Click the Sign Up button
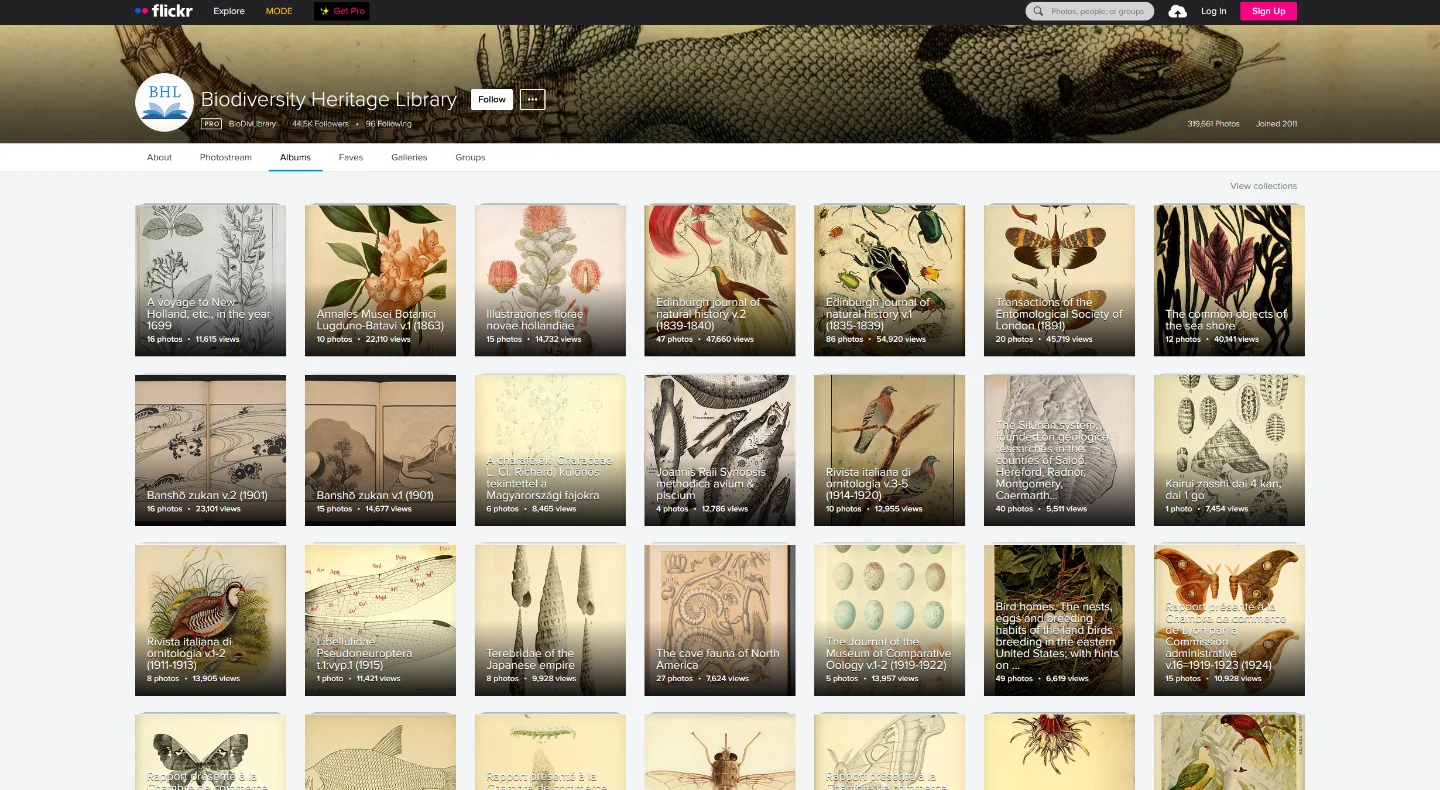Viewport: 1440px width, 790px height. [1268, 11]
